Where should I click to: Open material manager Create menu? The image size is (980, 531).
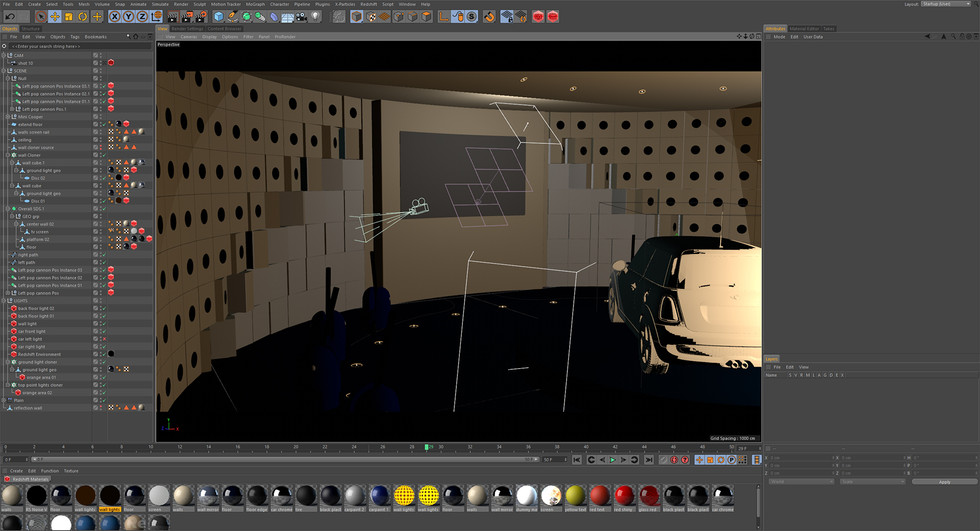pos(16,471)
